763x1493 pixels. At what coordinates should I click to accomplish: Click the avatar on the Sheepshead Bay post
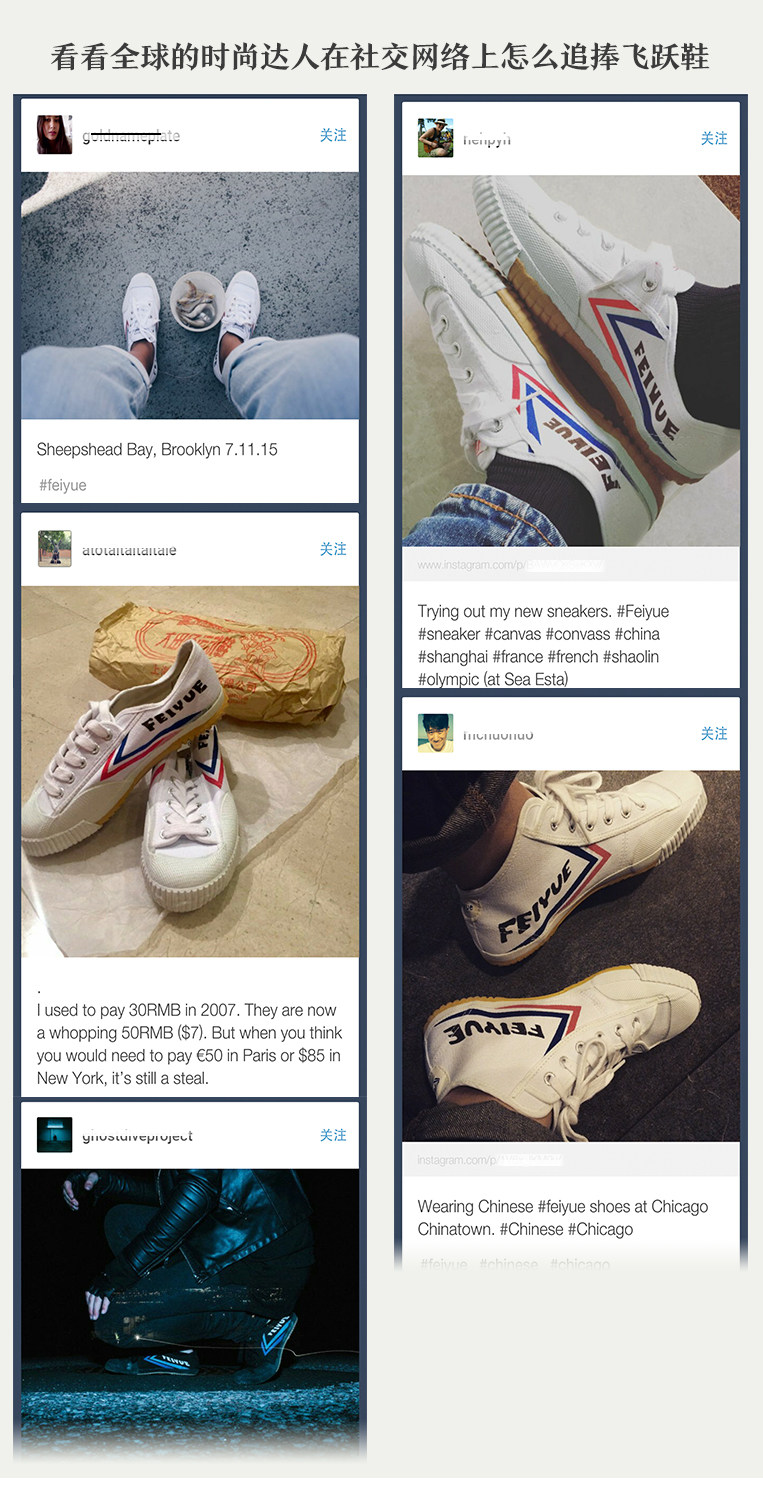tap(54, 134)
